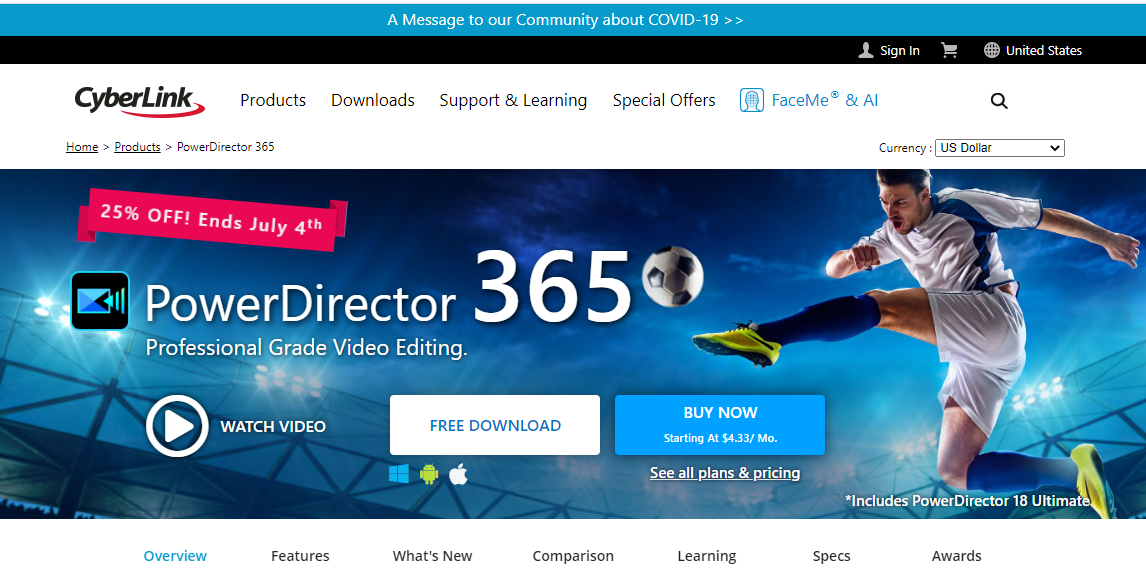Open the Products menu
Viewport: 1146px width, 572px height.
(x=273, y=100)
